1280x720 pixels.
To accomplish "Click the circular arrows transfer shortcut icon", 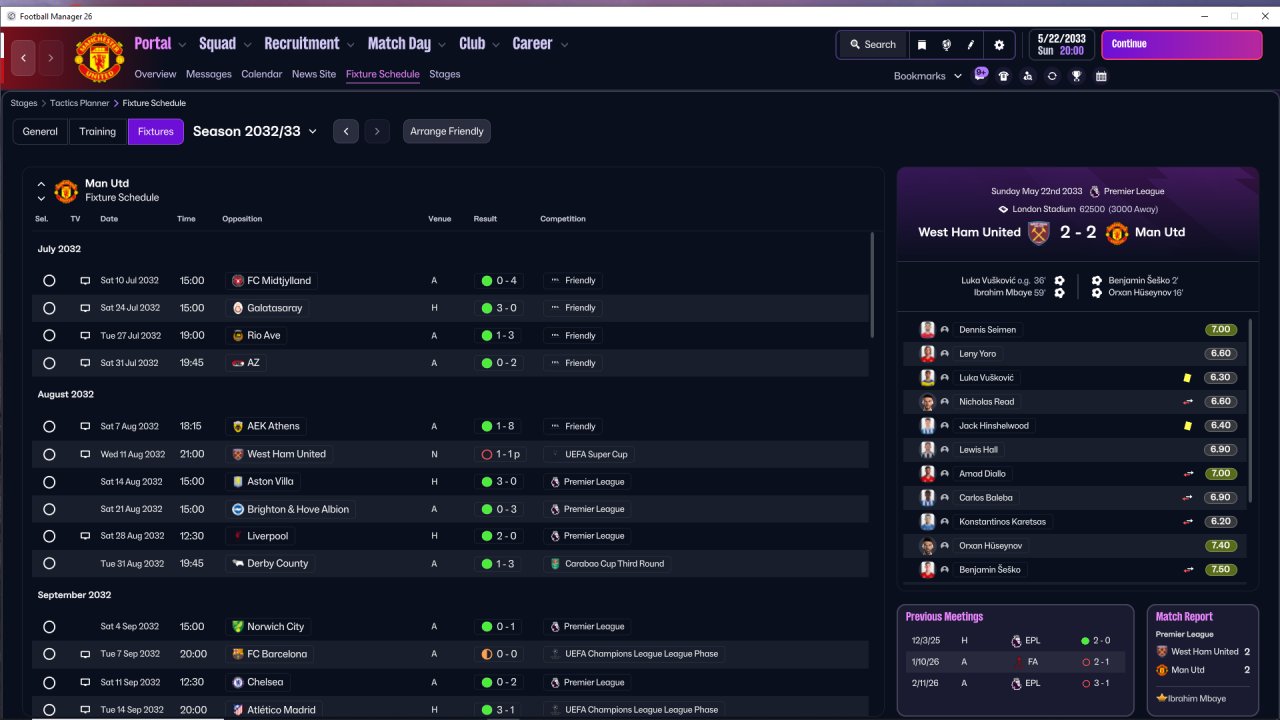I will click(1052, 76).
